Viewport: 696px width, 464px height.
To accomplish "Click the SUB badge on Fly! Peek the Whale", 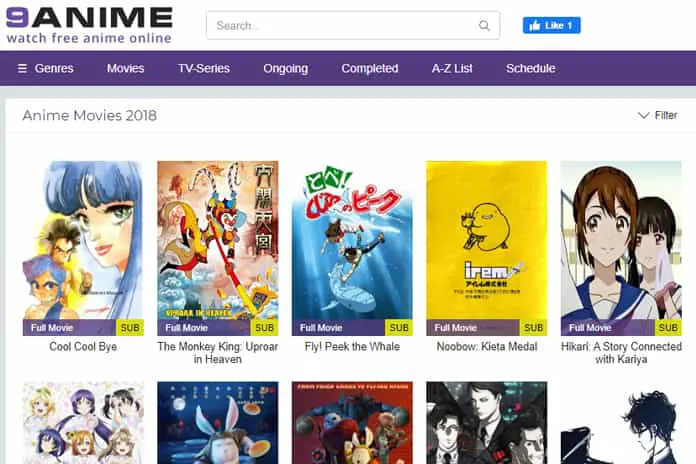I will tap(399, 328).
